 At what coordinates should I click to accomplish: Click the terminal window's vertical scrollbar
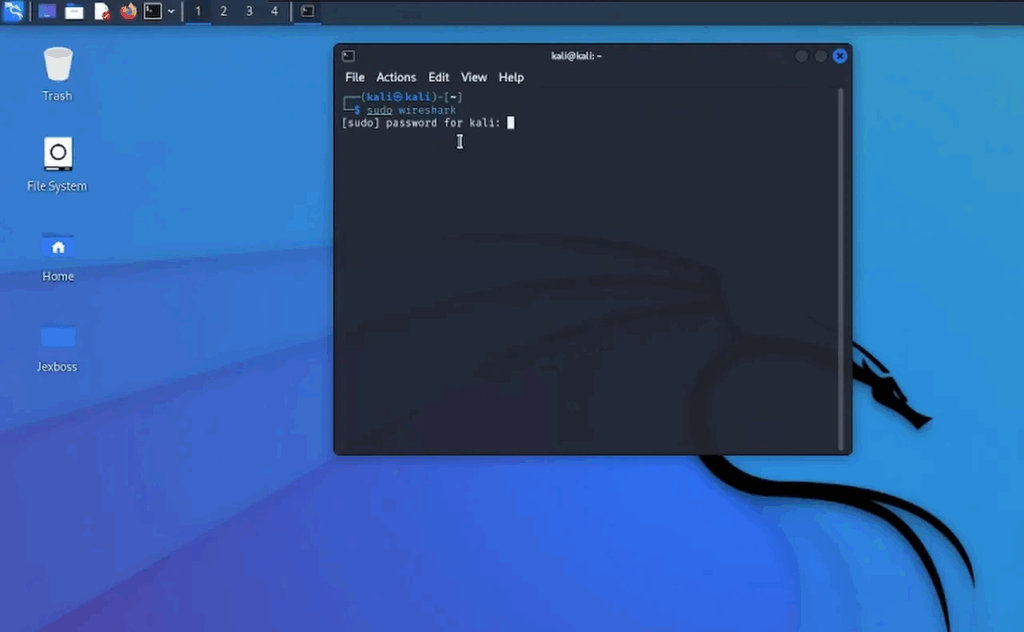point(841,268)
